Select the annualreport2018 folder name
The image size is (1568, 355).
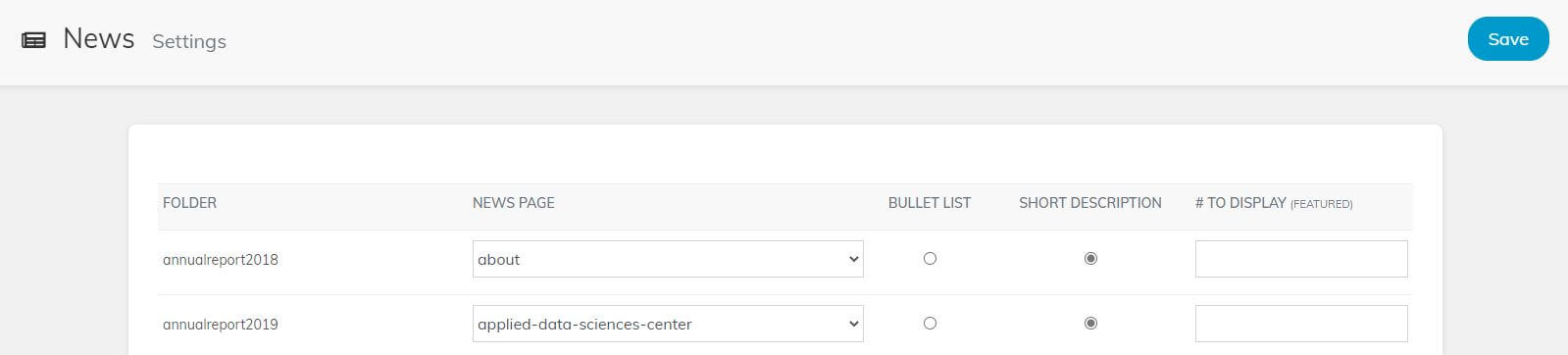tap(221, 260)
